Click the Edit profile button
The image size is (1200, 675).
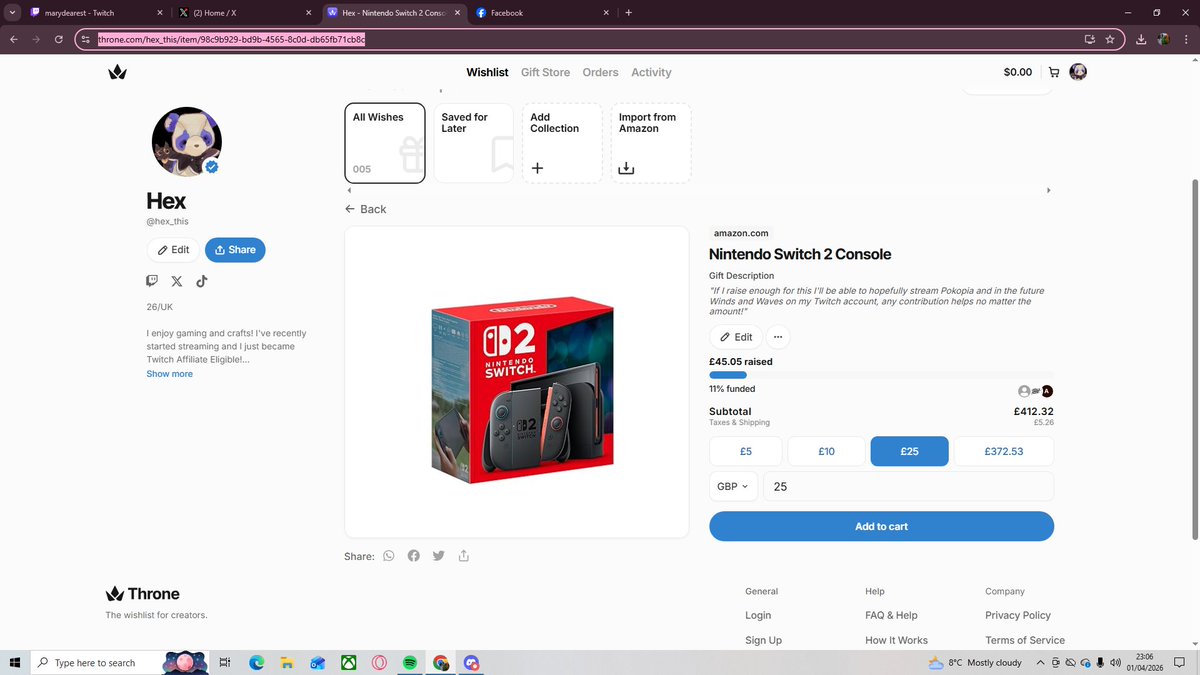[173, 250]
